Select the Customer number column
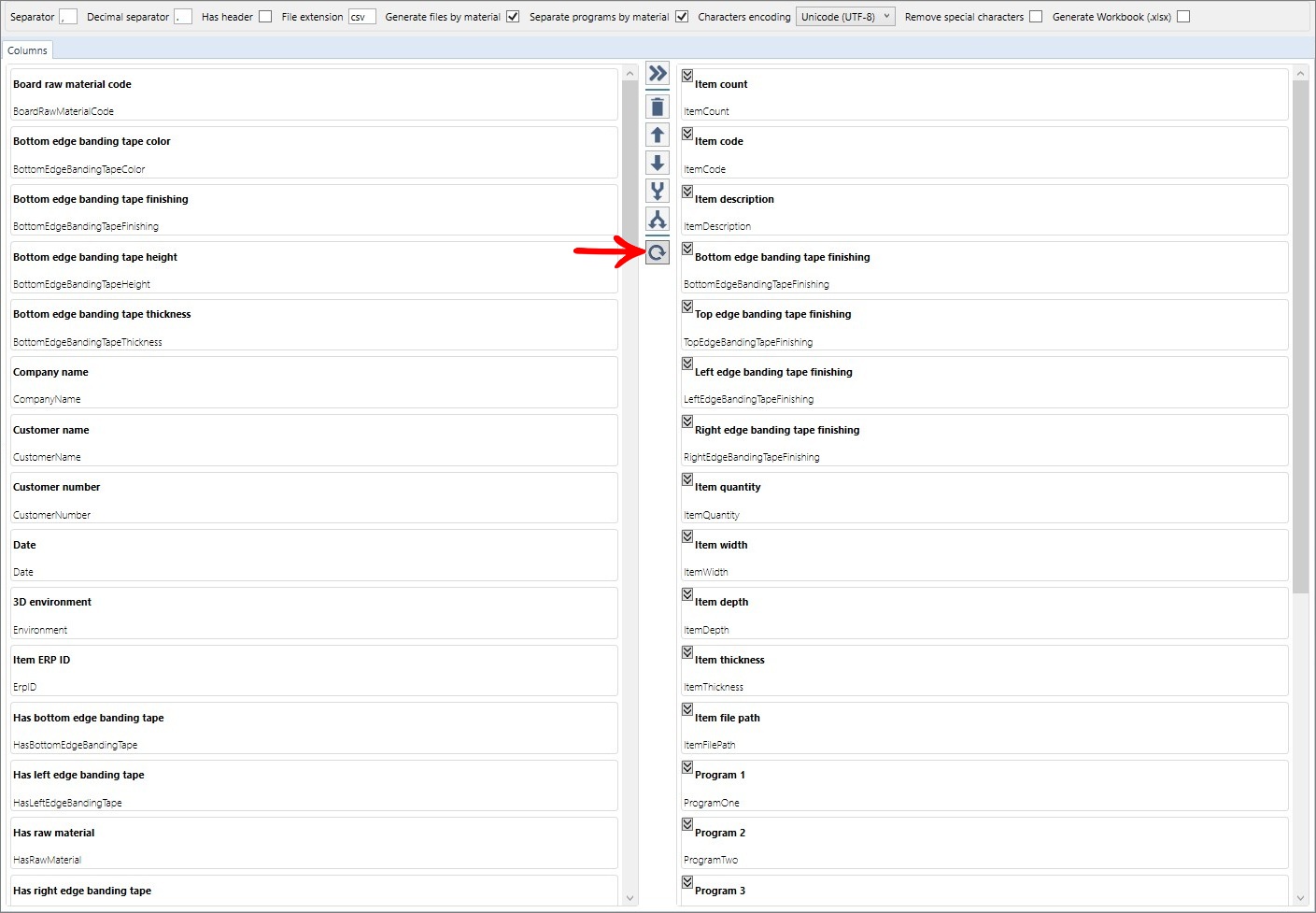The image size is (1316, 913). point(314,498)
